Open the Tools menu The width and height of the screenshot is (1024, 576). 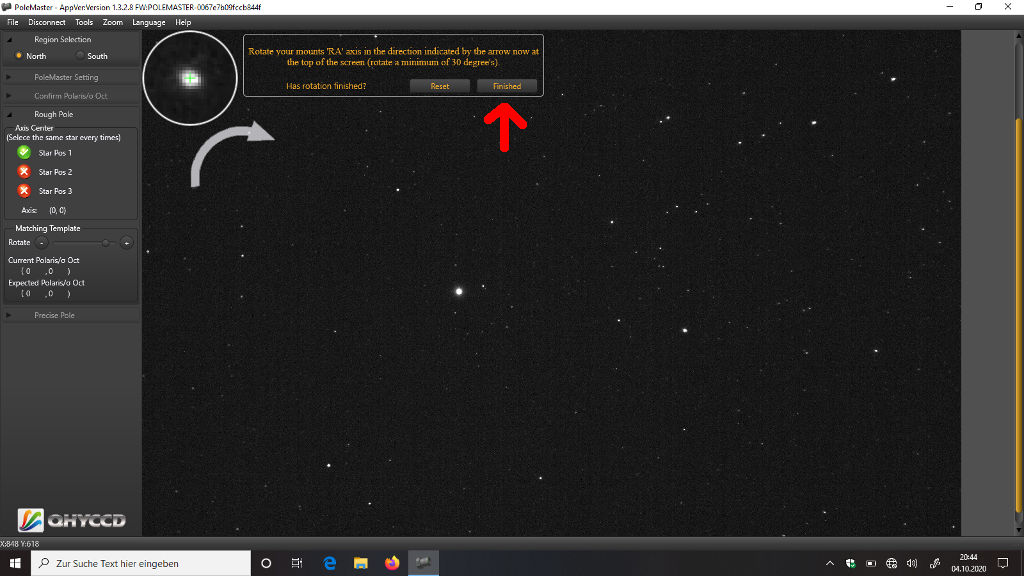(84, 22)
